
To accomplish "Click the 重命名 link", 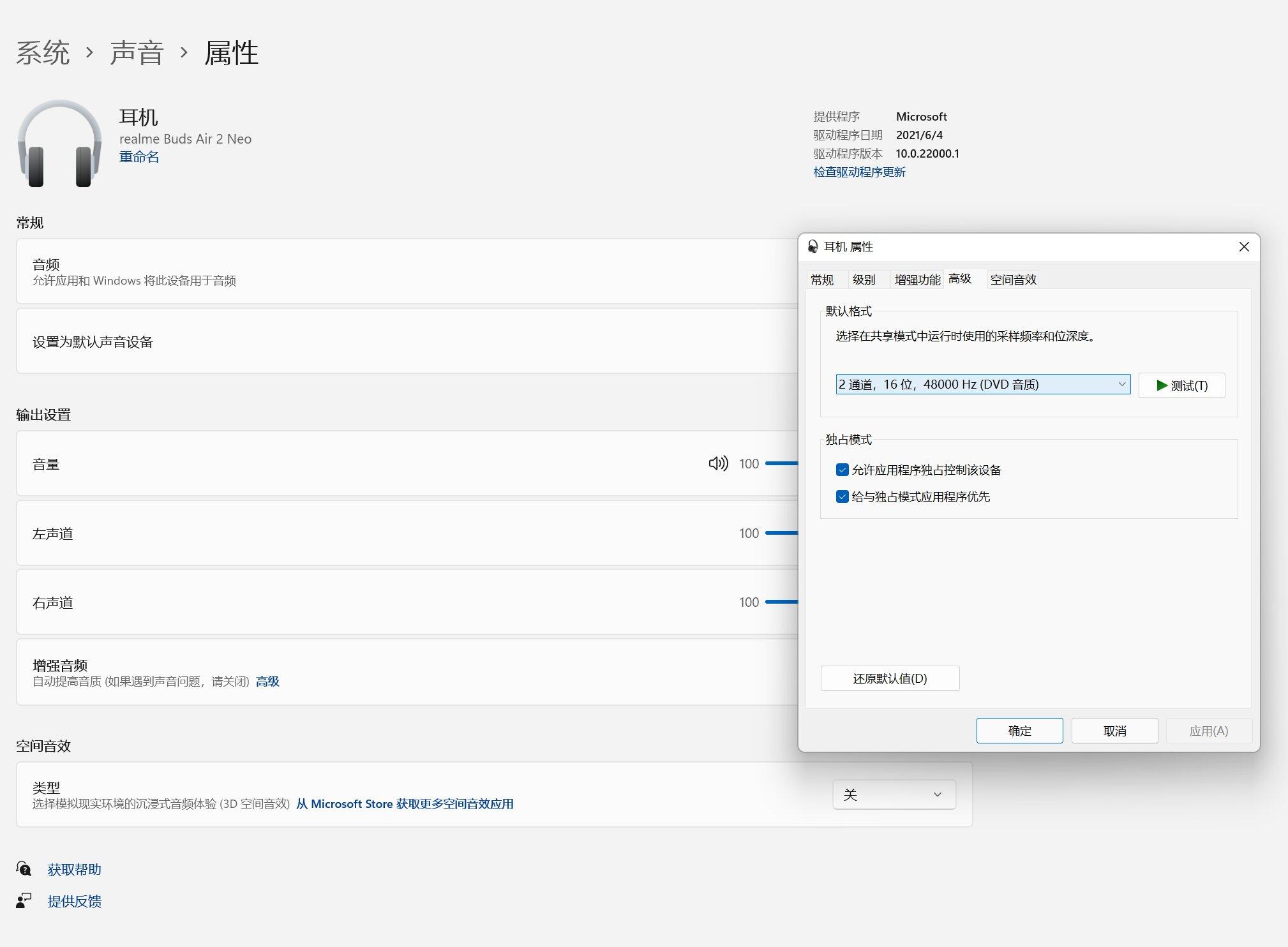I will coord(139,157).
